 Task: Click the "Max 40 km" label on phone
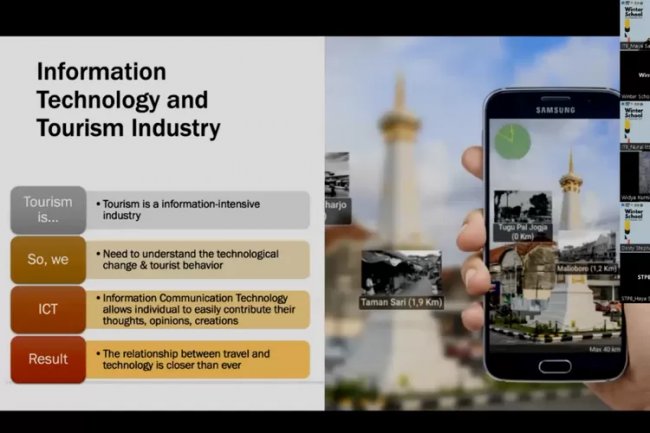pyautogui.click(x=605, y=350)
